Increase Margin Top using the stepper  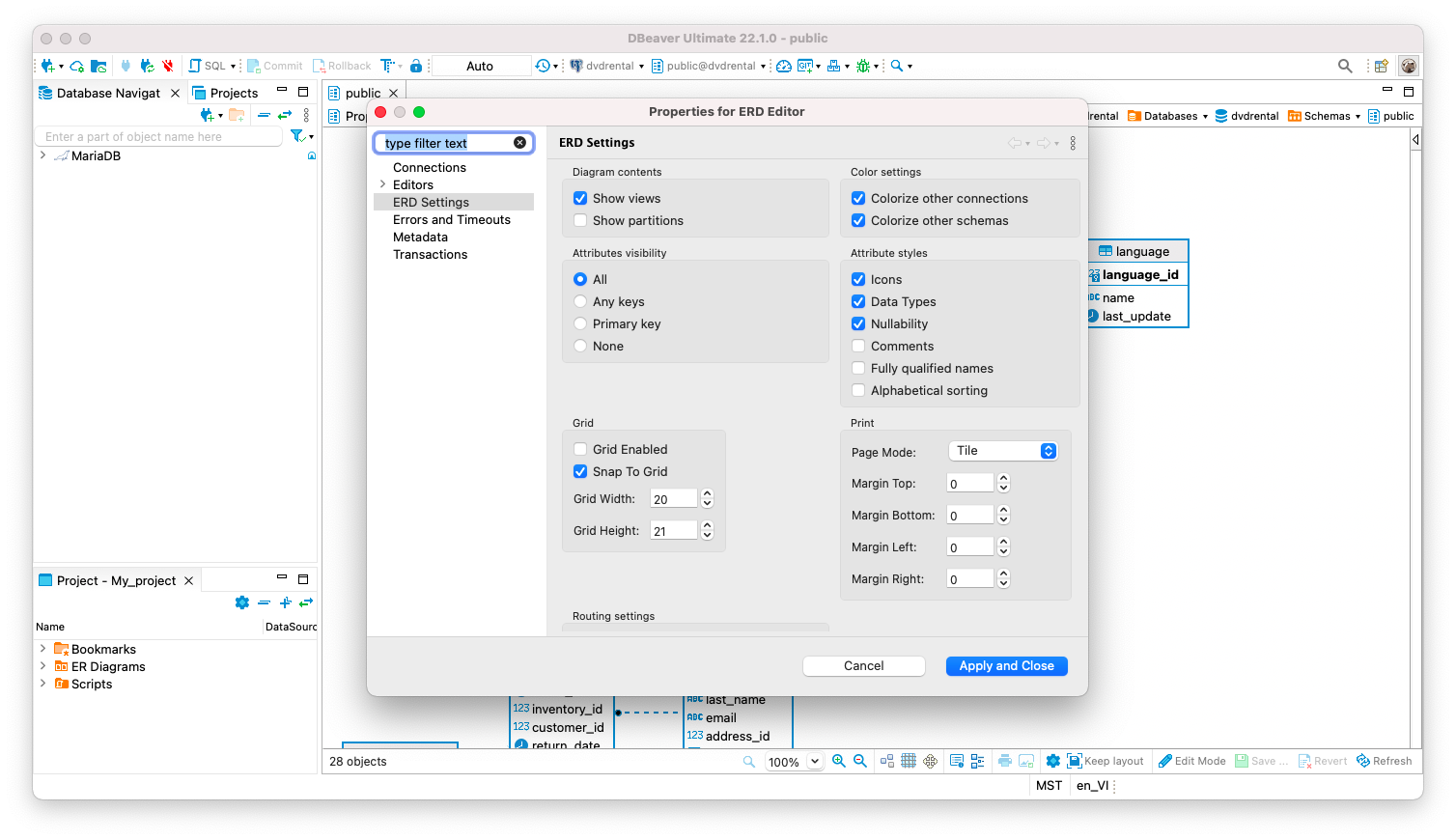point(1003,479)
